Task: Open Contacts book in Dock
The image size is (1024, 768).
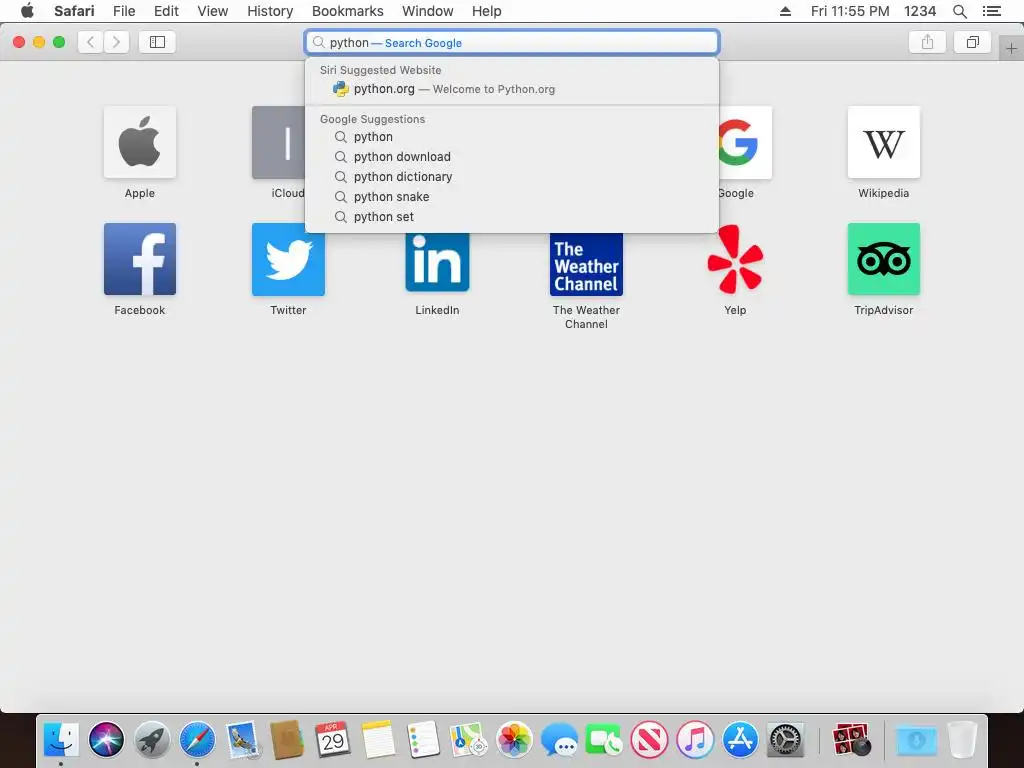Action: pos(287,740)
